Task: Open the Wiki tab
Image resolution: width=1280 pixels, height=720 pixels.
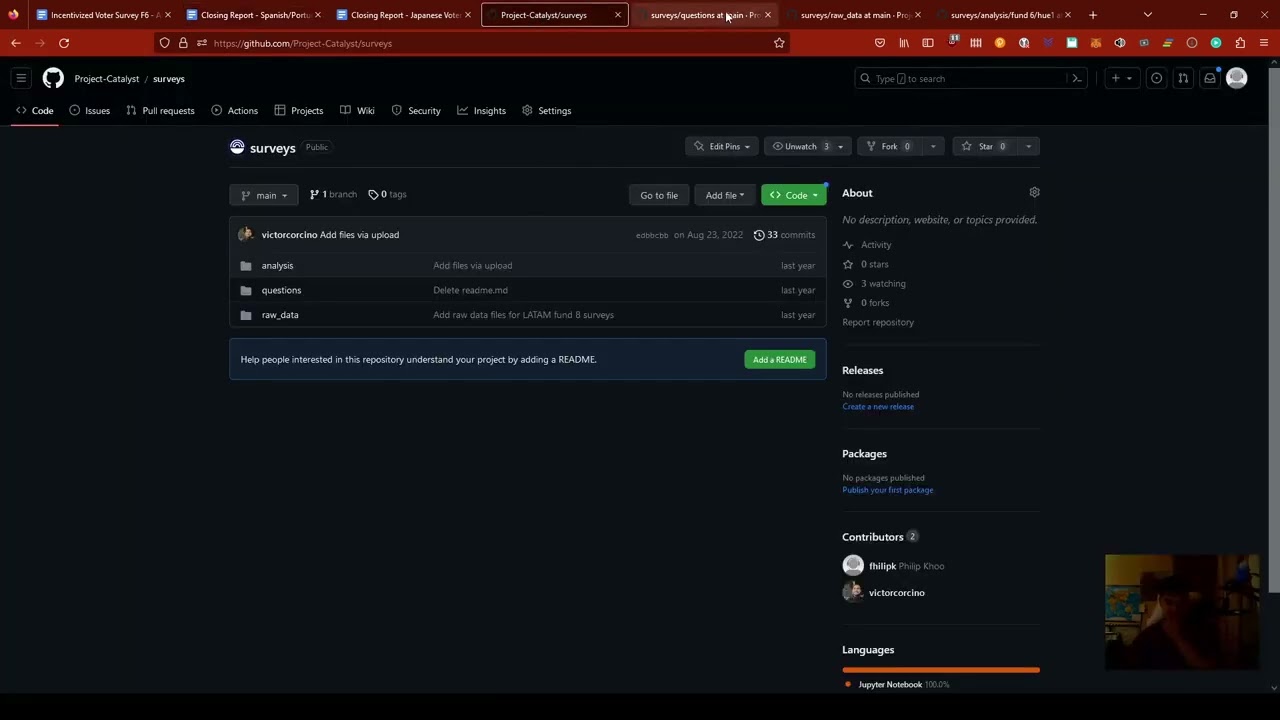Action: point(357,111)
